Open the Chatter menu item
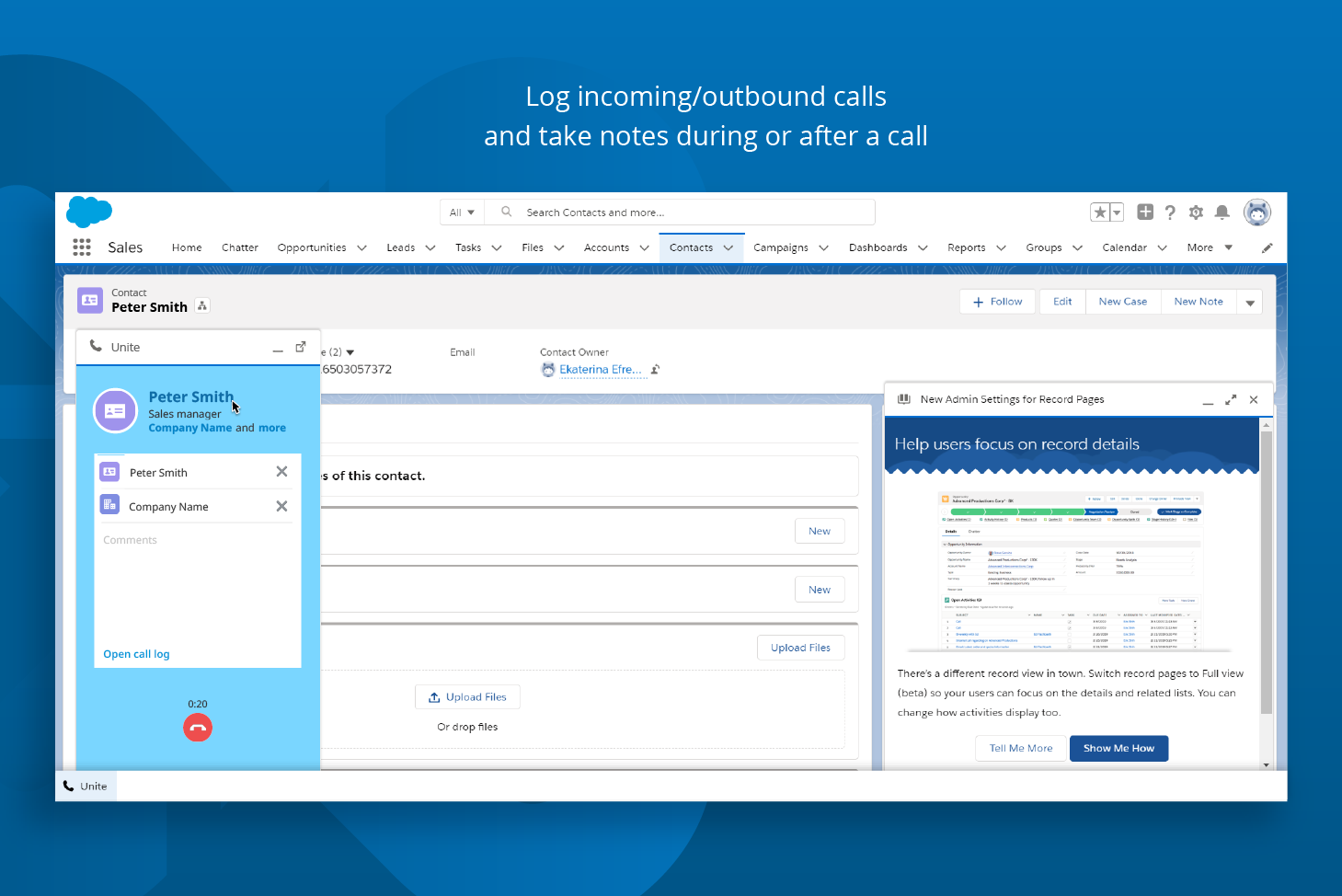This screenshot has width=1342, height=896. [x=239, y=247]
